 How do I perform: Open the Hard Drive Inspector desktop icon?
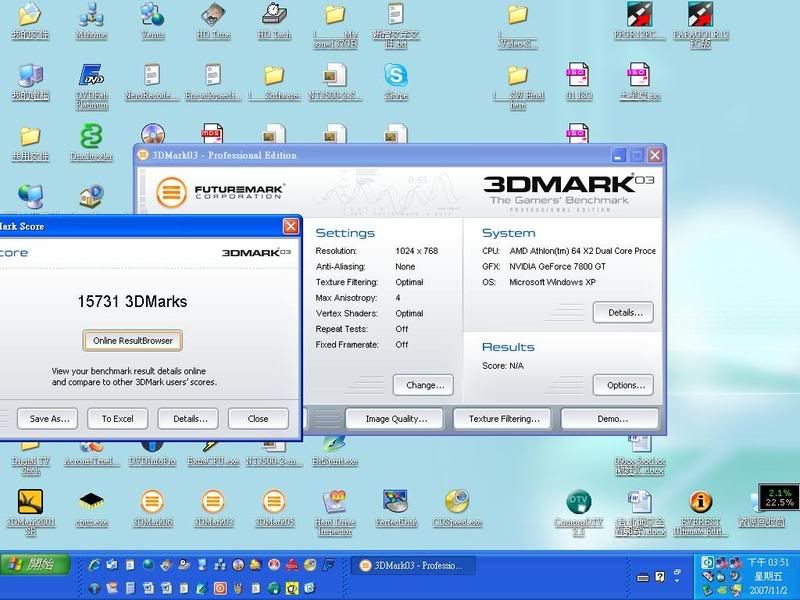pyautogui.click(x=335, y=511)
